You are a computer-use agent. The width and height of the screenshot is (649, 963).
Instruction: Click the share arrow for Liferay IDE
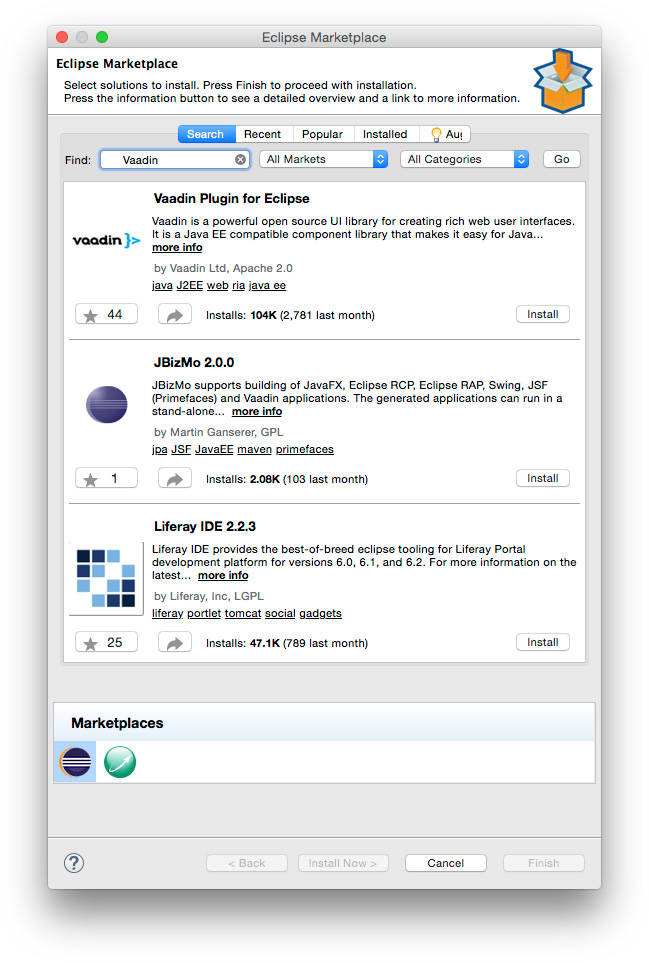pyautogui.click(x=174, y=643)
